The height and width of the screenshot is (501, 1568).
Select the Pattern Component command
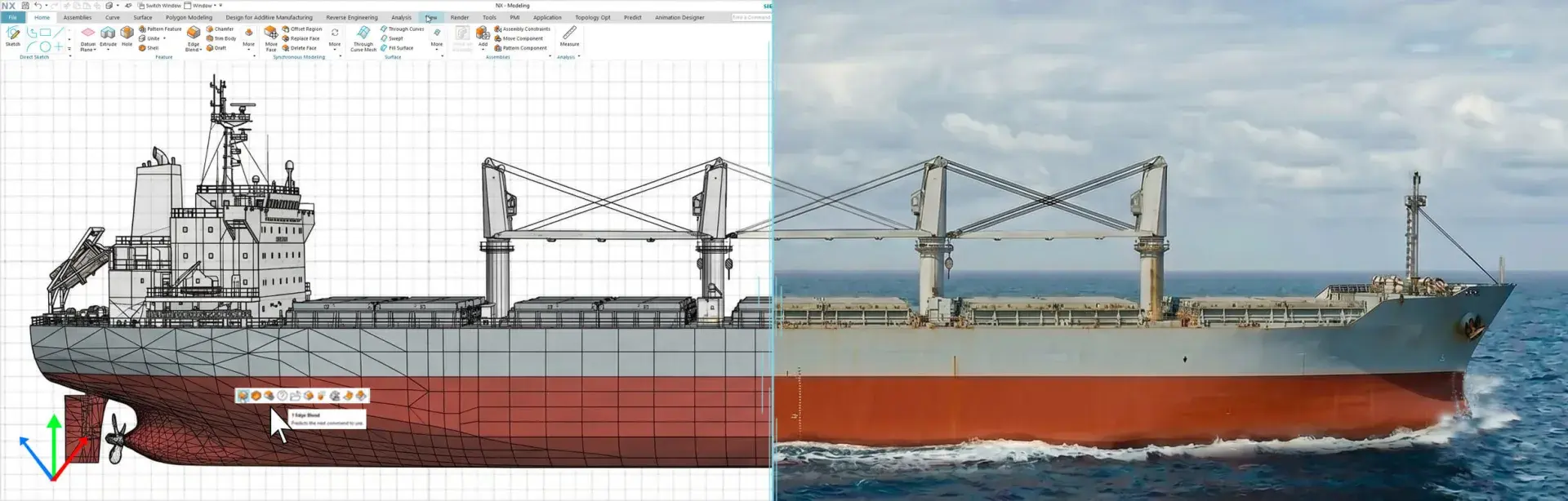tap(521, 48)
